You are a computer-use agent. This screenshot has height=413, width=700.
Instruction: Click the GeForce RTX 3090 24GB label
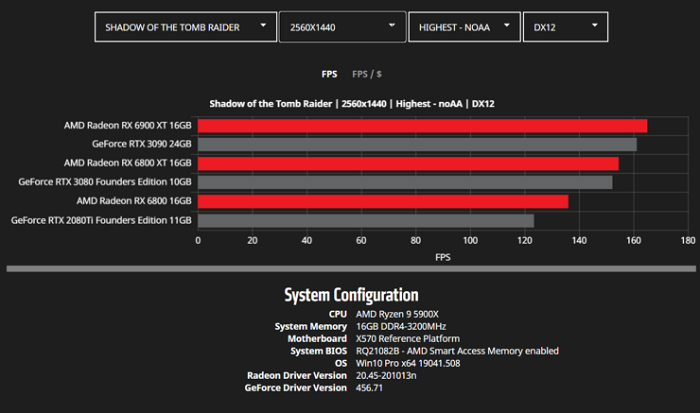(139, 144)
